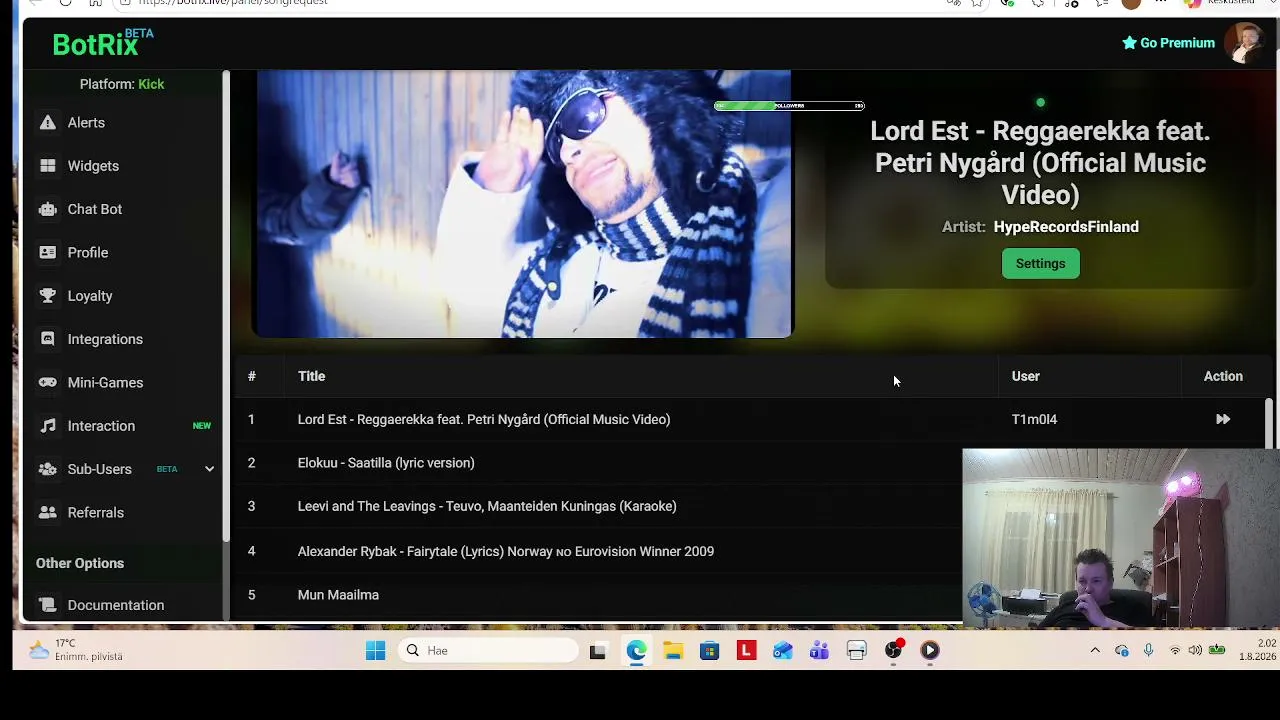Click the Task View taskbar icon
1280x720 pixels.
click(598, 651)
